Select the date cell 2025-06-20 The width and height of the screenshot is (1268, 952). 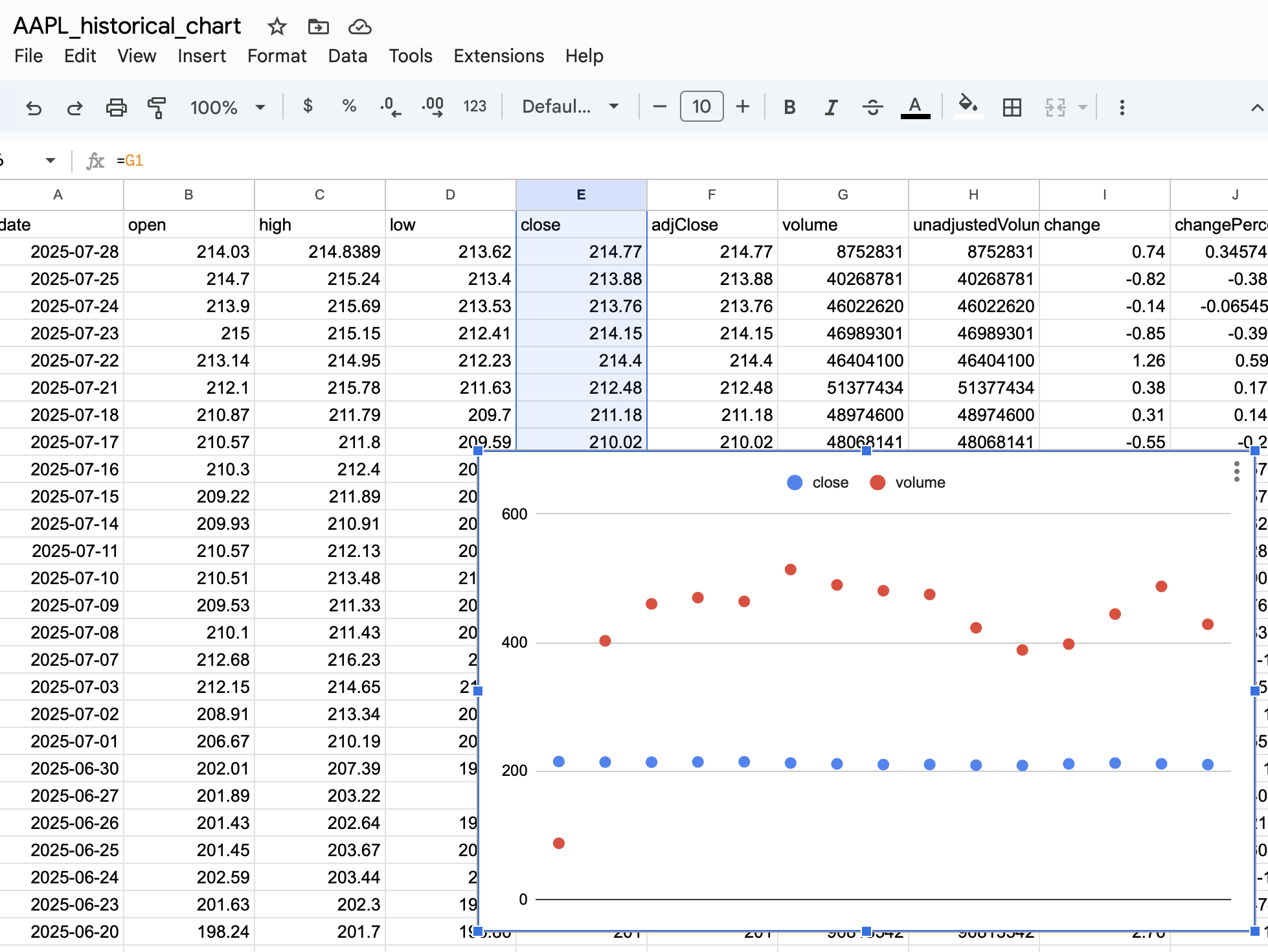pos(62,932)
